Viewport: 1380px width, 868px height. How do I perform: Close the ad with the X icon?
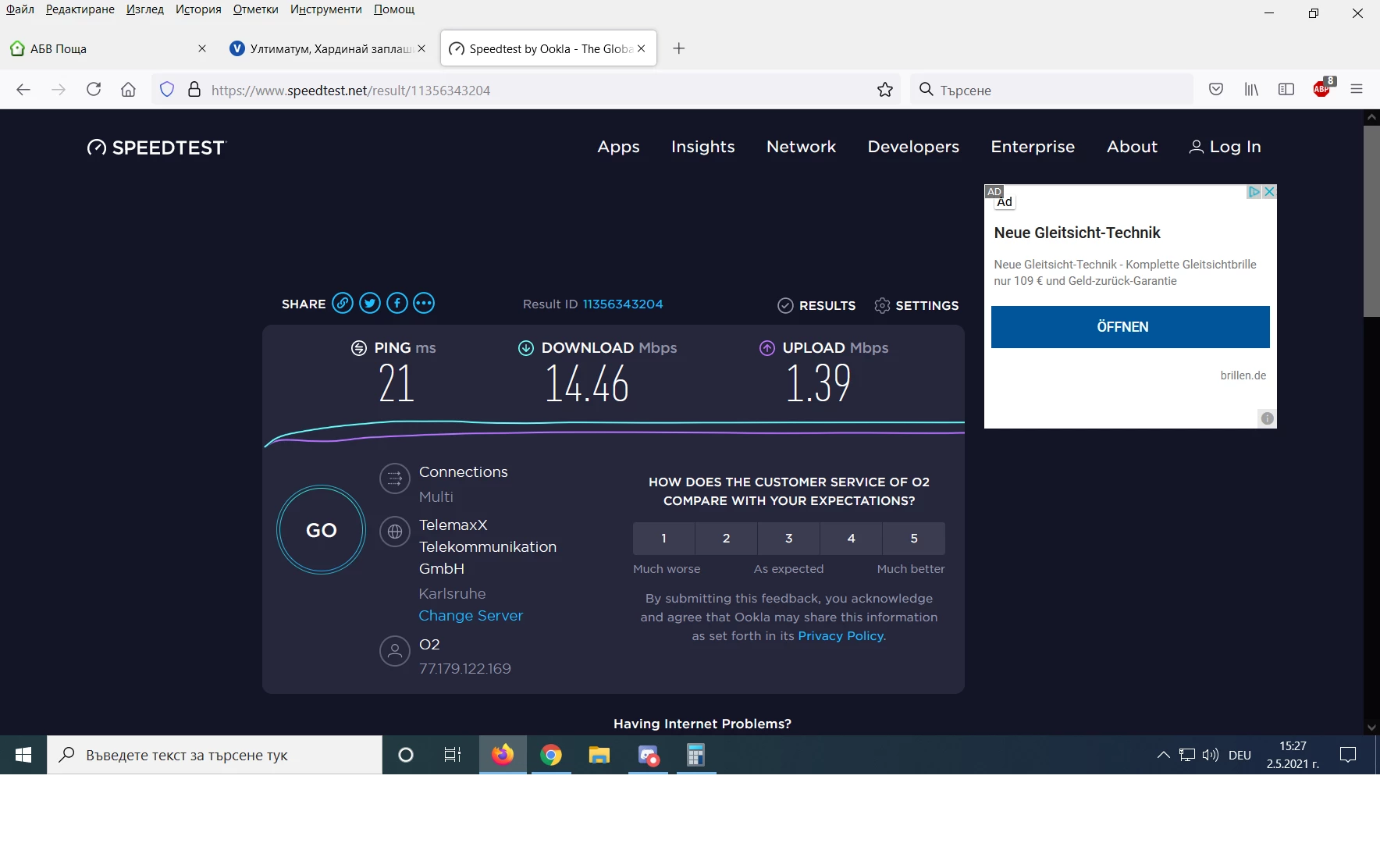click(x=1270, y=191)
